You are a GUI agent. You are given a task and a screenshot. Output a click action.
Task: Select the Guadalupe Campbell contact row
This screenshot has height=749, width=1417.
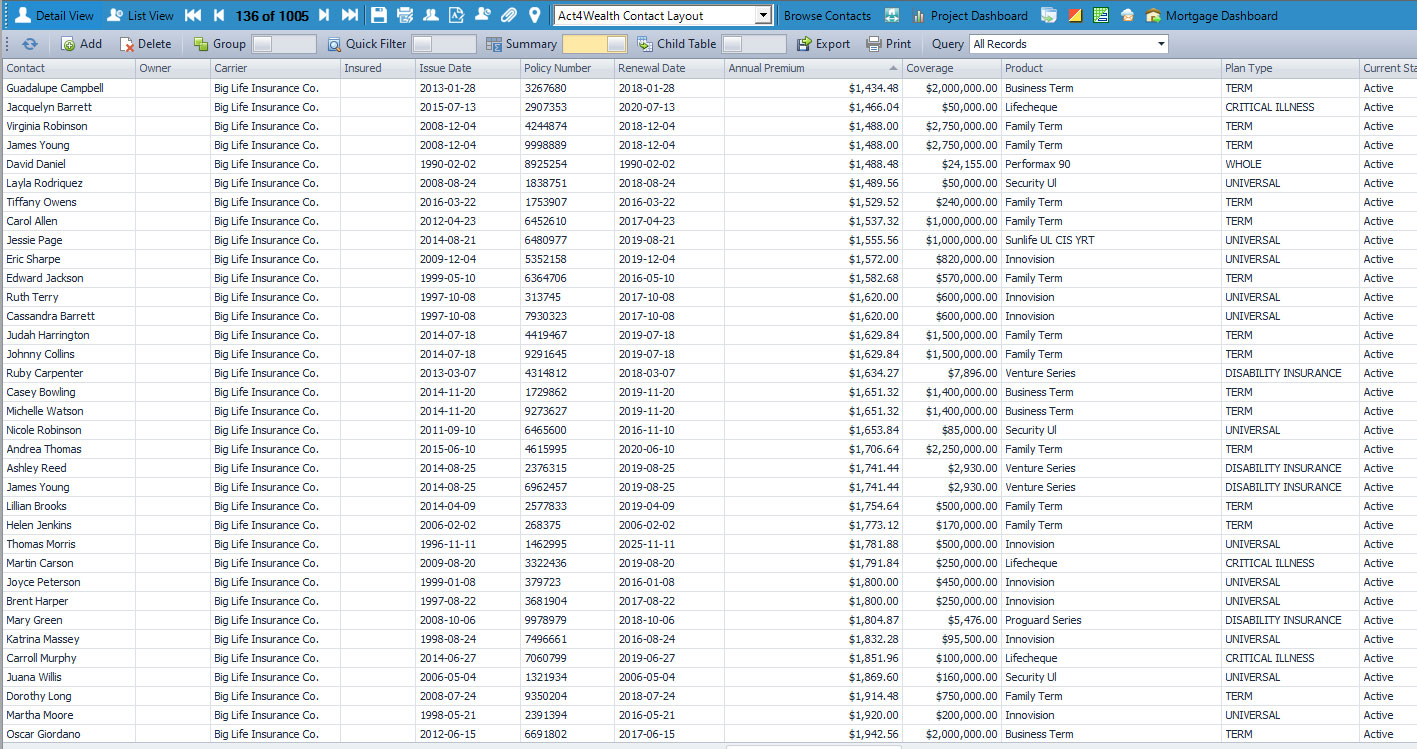coord(708,88)
